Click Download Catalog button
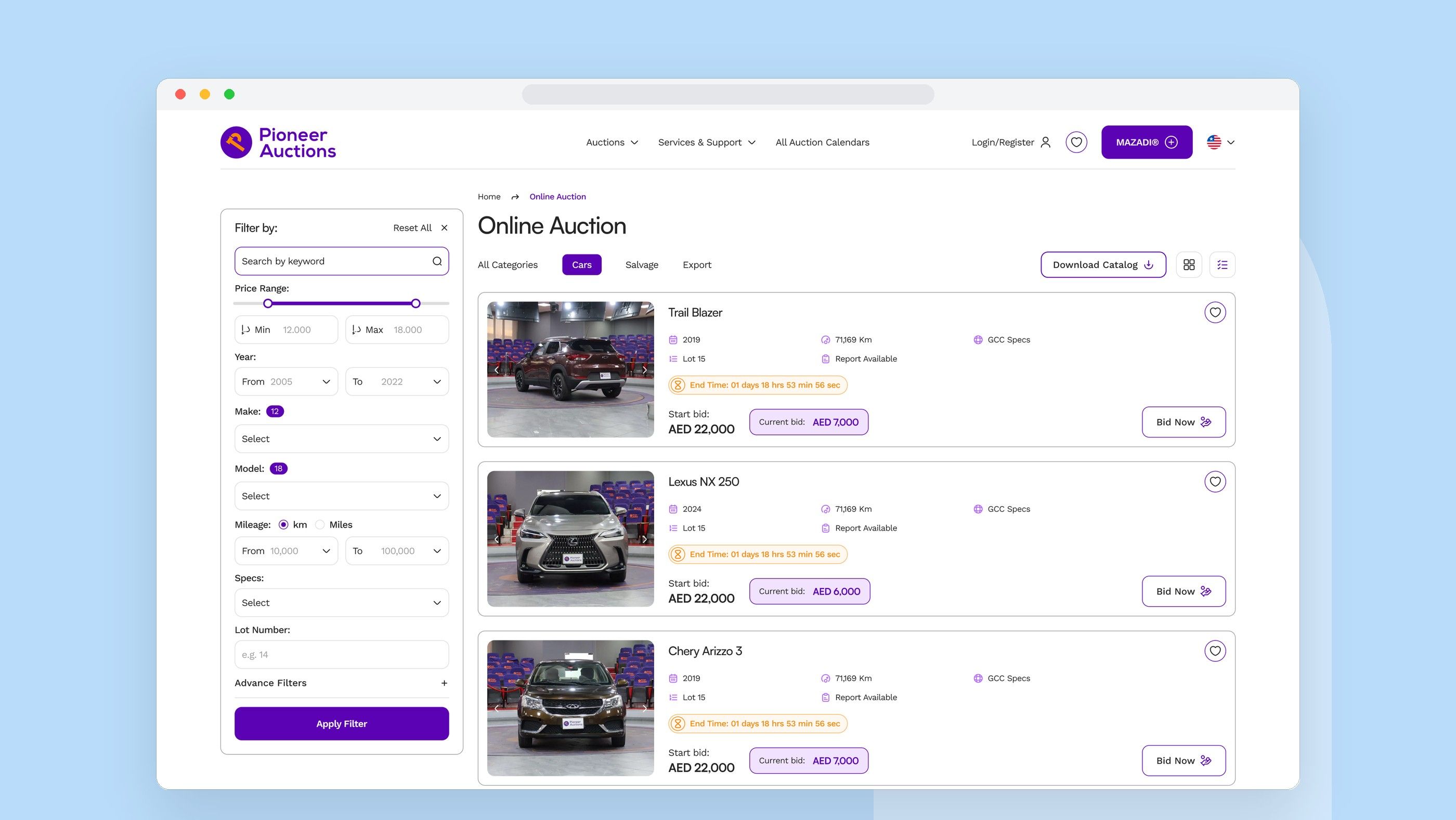 point(1103,265)
